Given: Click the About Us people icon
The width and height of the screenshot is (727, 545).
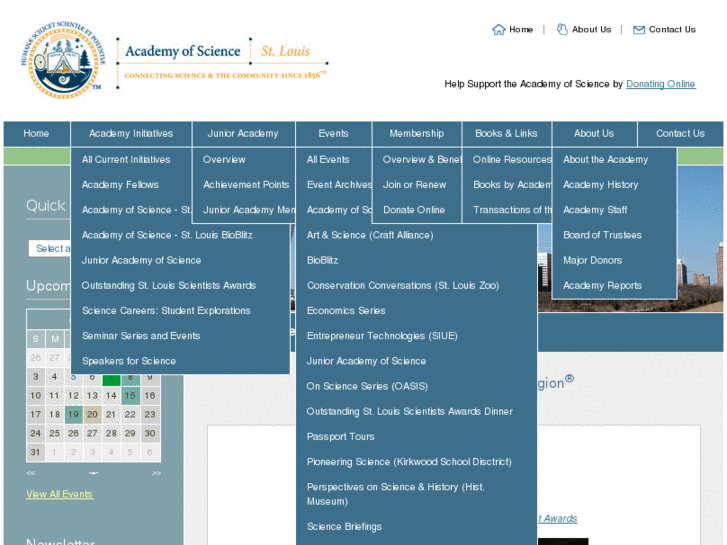Looking at the screenshot, I should 562,29.
